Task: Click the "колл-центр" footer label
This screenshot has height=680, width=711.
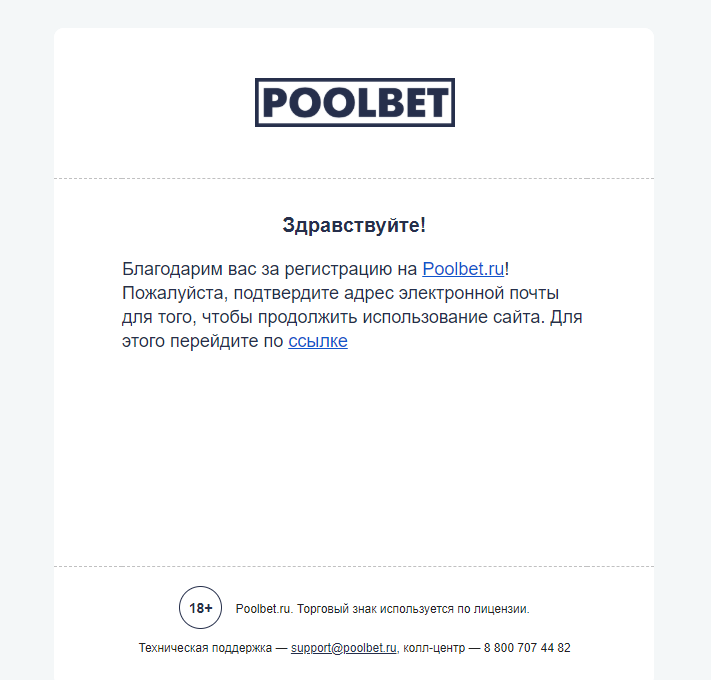Action: point(431,648)
